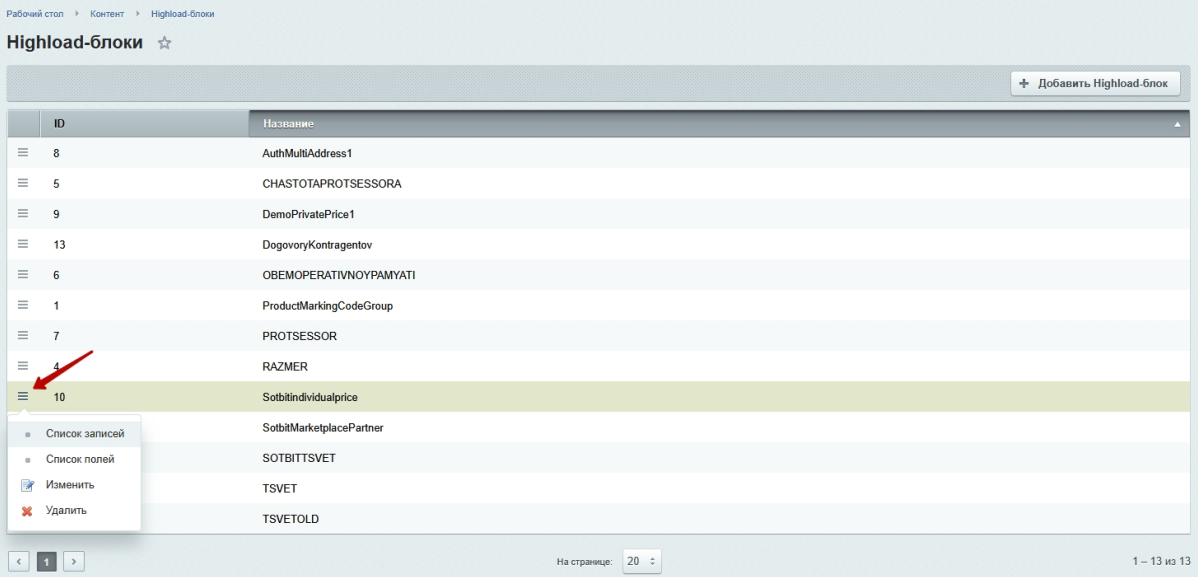Click the 'Контент' breadcrumb link
Image resolution: width=1198 pixels, height=577 pixels.
(x=120, y=14)
